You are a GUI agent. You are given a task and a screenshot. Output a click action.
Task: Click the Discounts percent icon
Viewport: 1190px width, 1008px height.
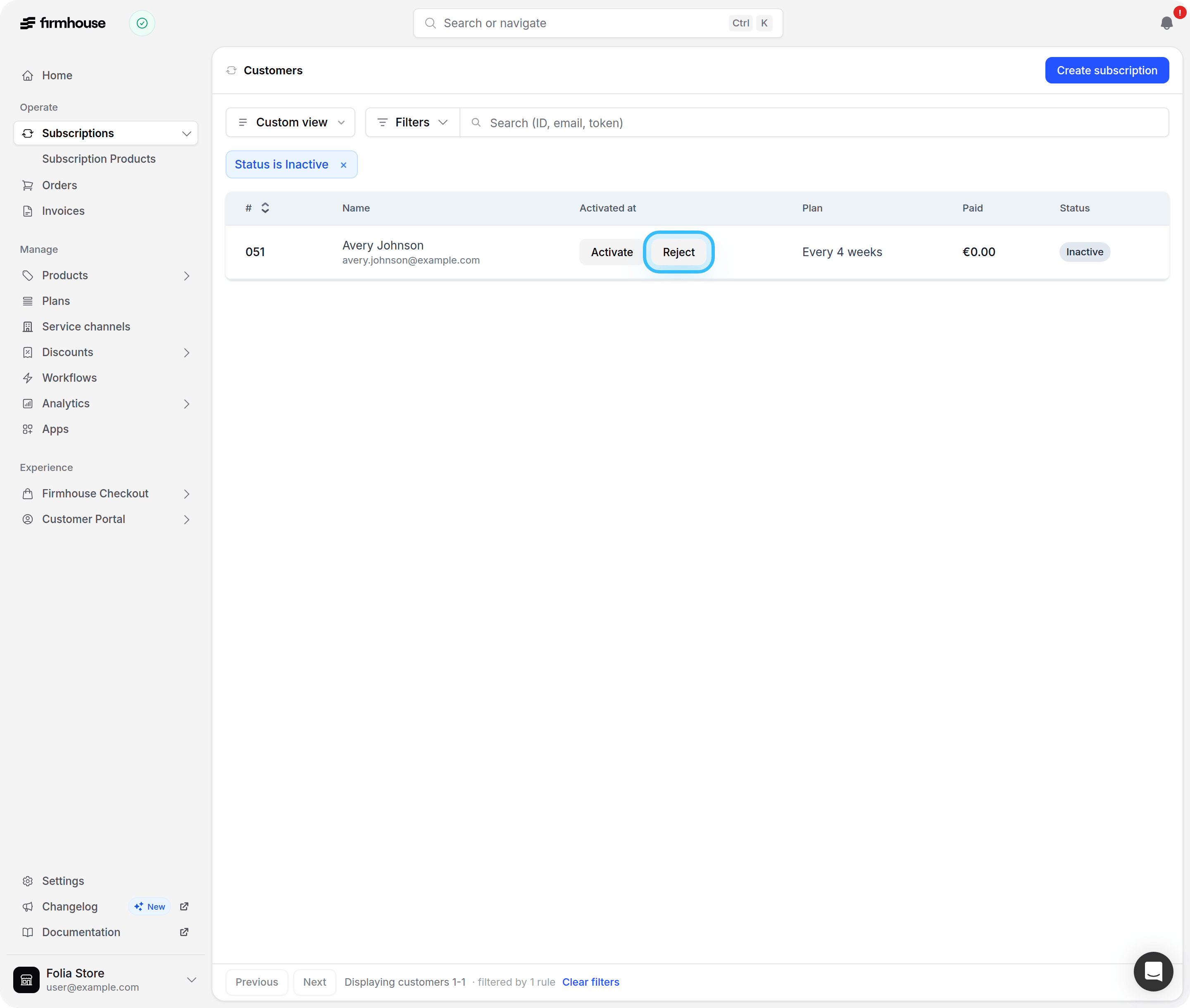(27, 352)
